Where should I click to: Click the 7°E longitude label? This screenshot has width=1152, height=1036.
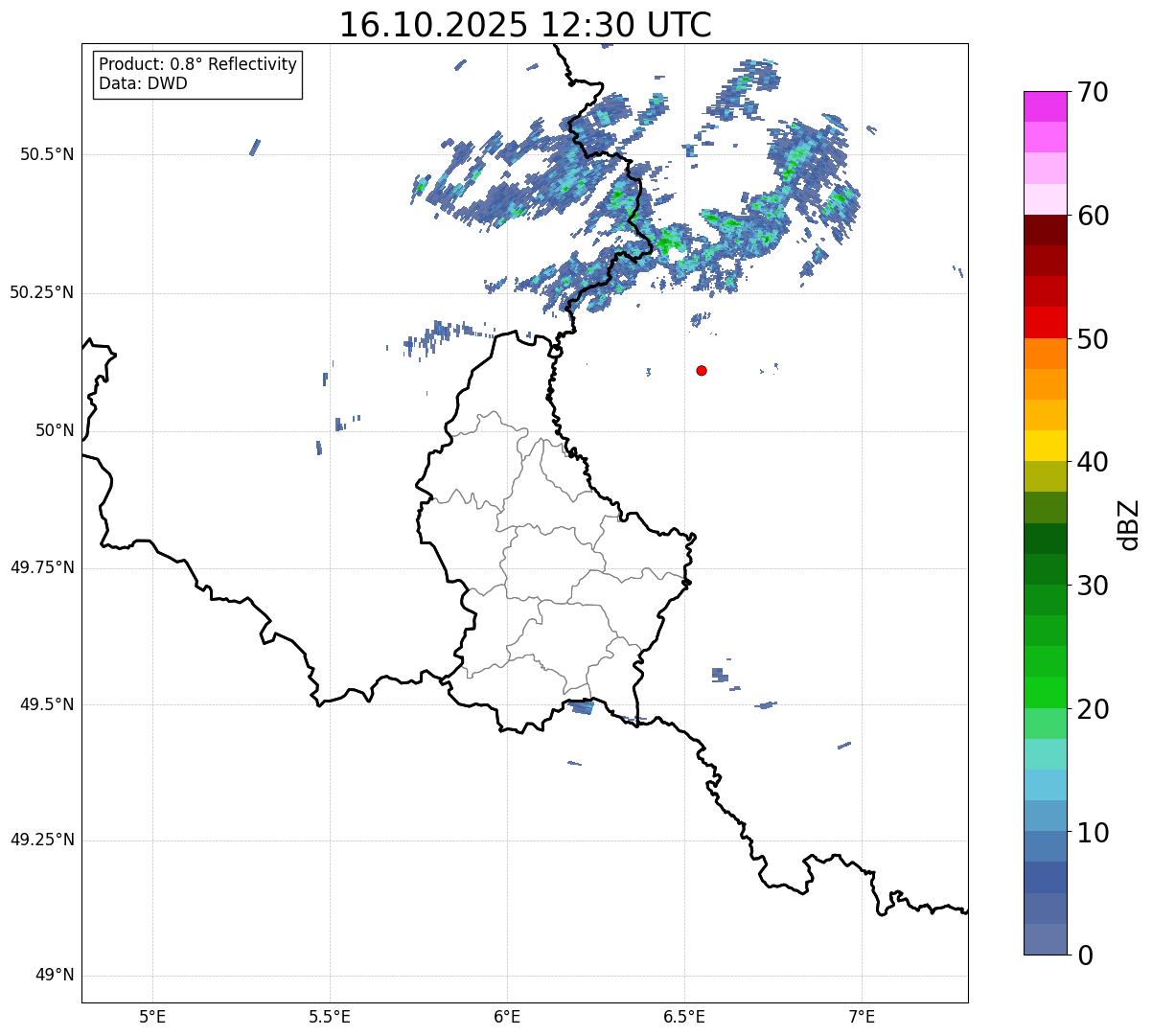coord(863,1016)
